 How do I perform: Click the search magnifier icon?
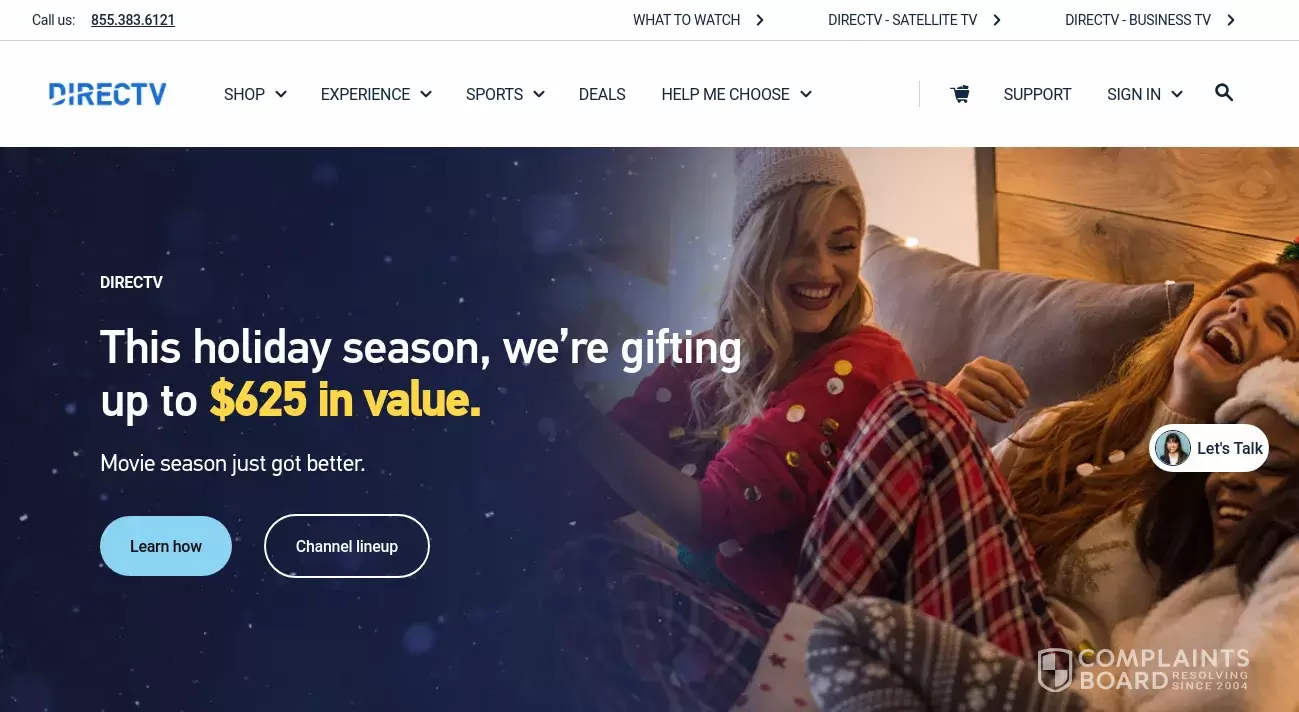pos(1224,93)
